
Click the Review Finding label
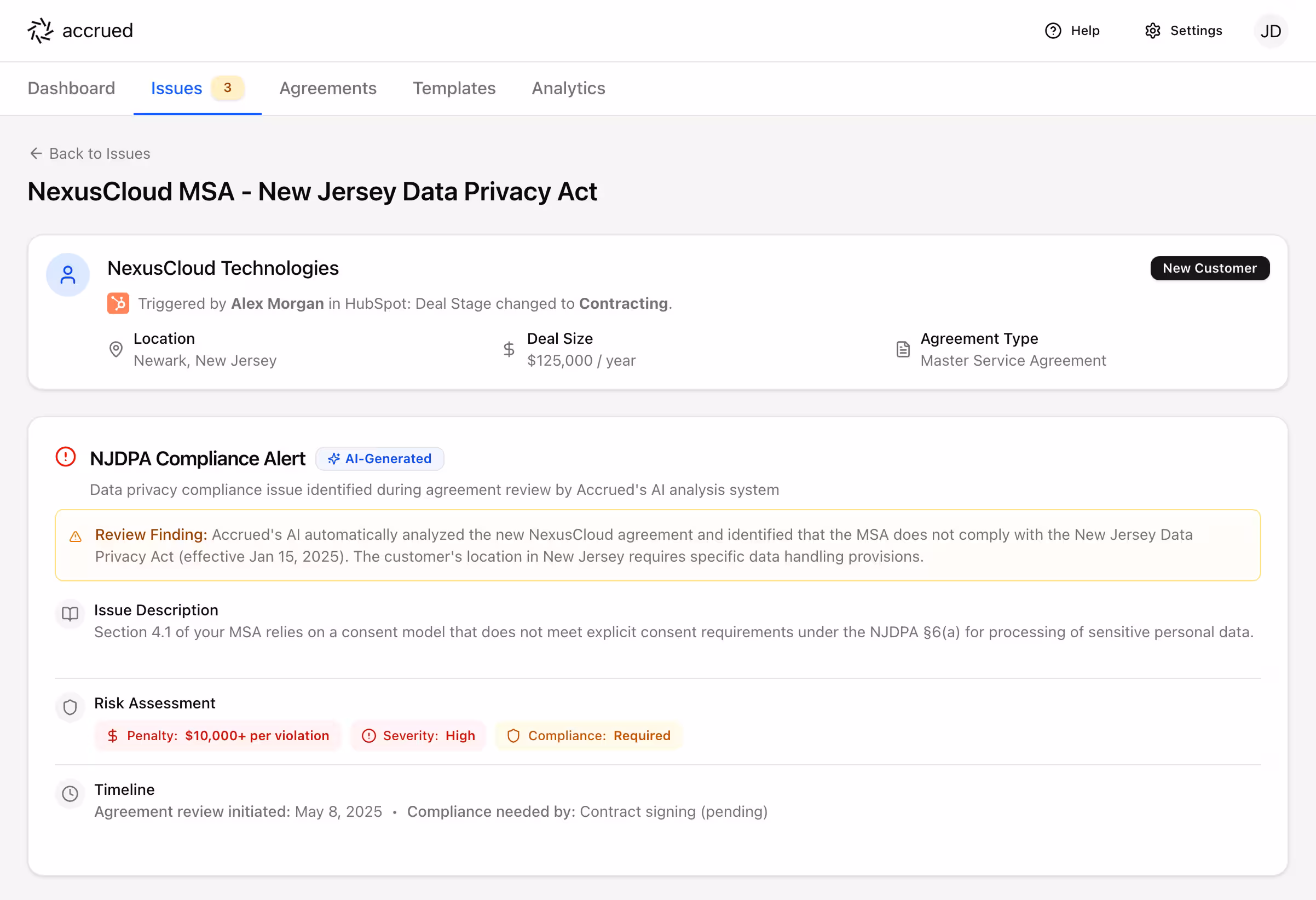(151, 535)
